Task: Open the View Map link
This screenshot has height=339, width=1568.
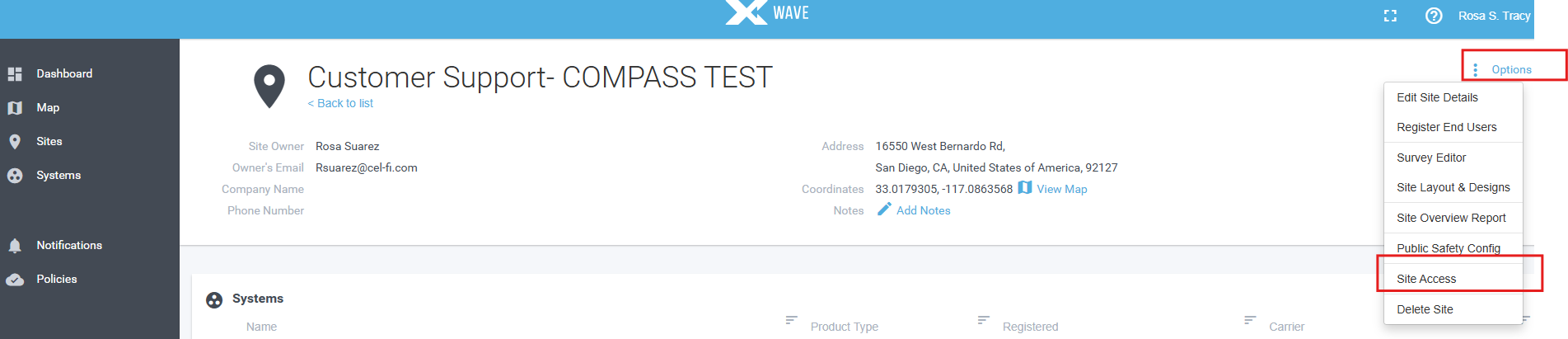Action: [1062, 189]
